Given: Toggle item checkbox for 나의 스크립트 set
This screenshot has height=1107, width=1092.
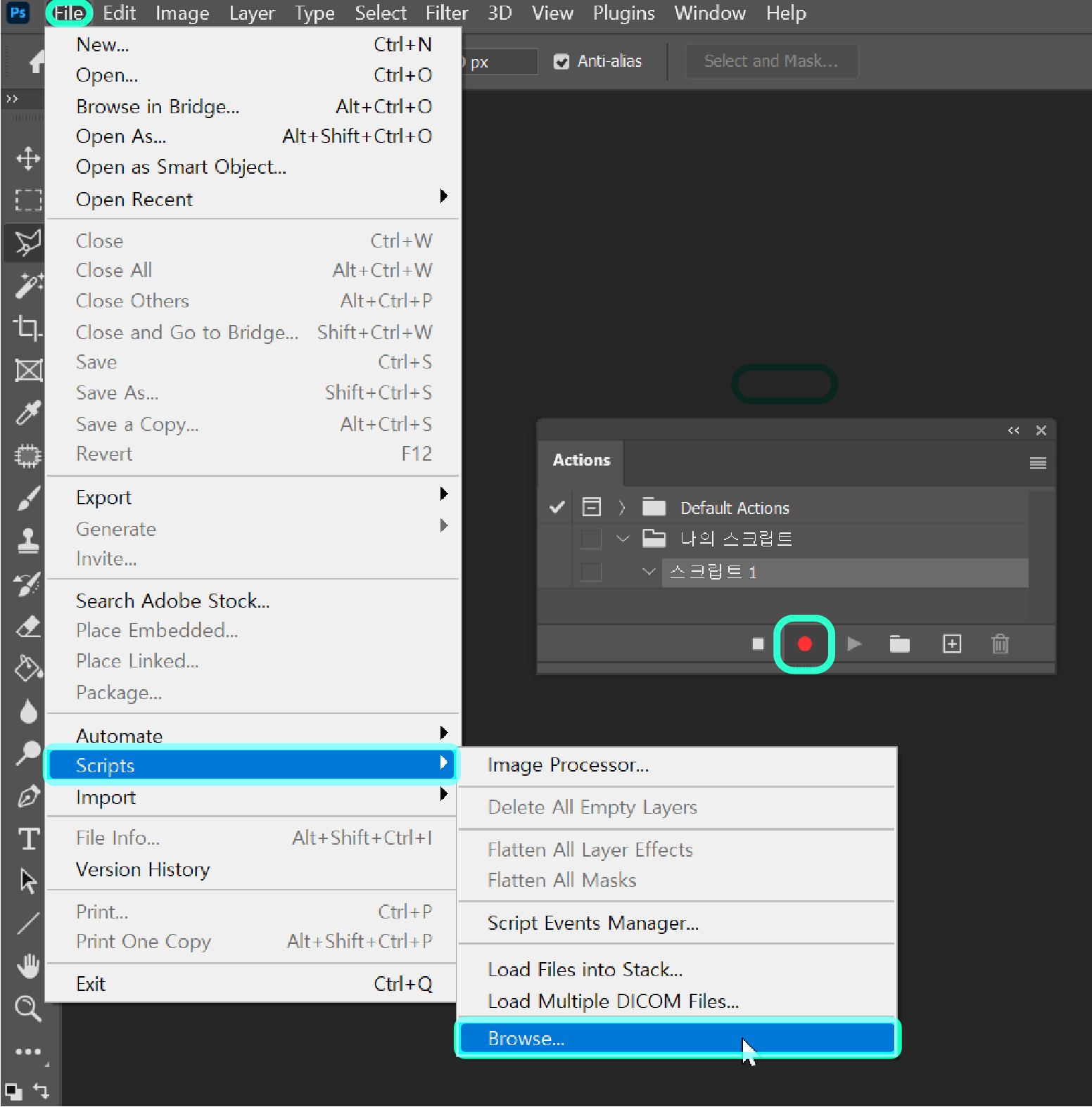Looking at the screenshot, I should click(x=591, y=539).
